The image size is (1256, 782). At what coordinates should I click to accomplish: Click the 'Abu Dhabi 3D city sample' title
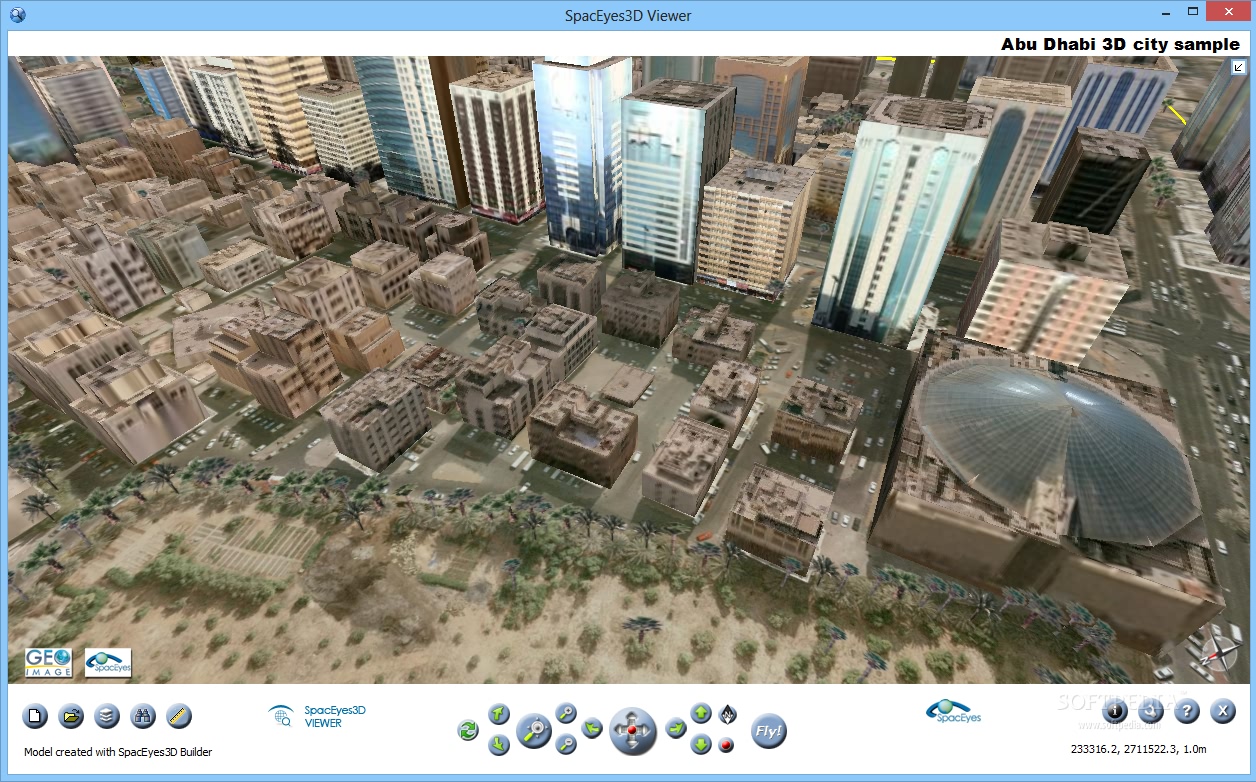[1120, 44]
